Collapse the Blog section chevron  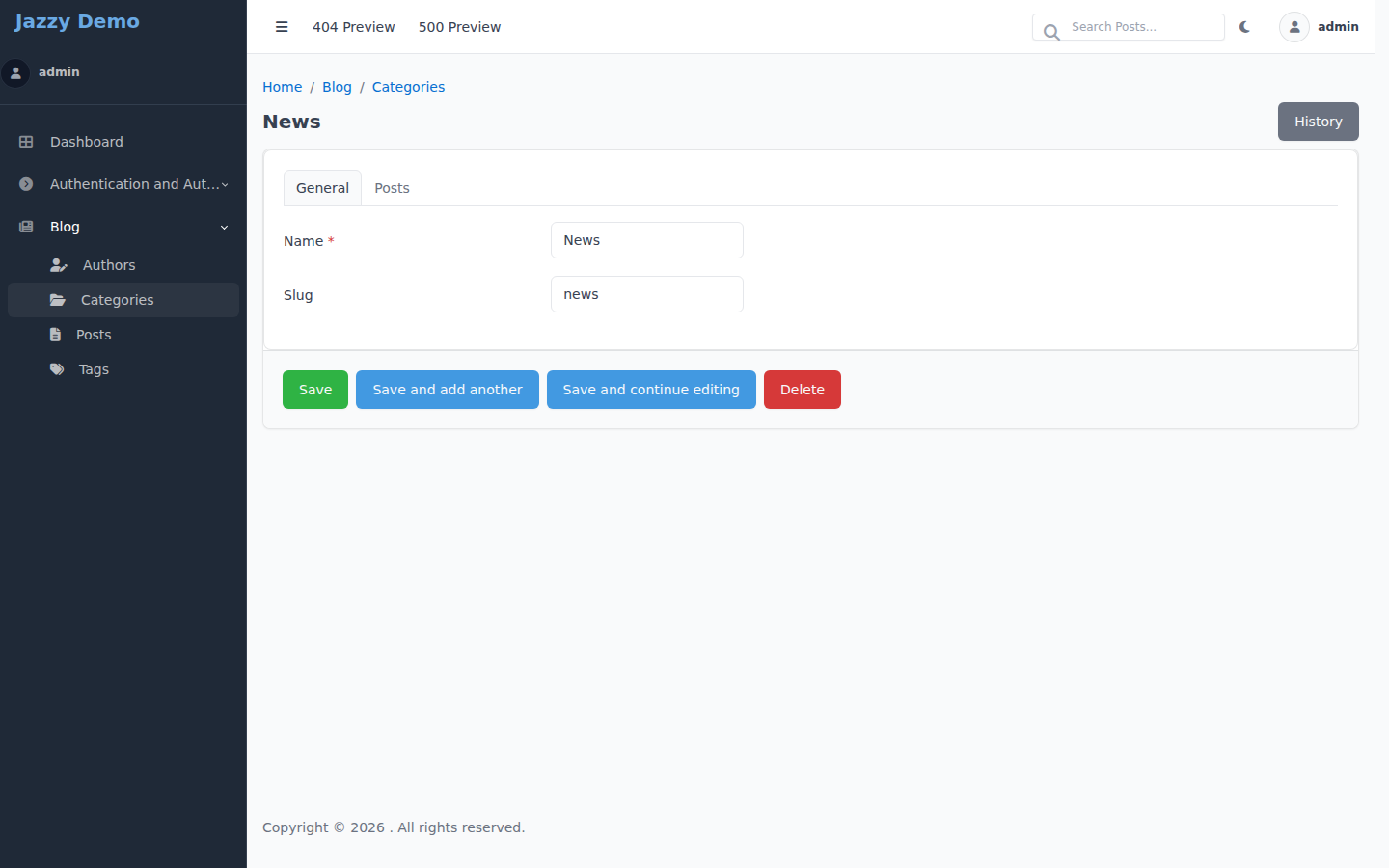[x=225, y=227]
